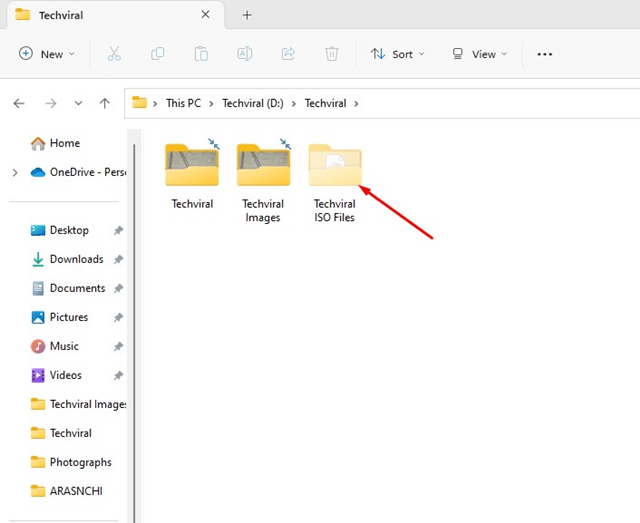The width and height of the screenshot is (640, 523).
Task: Select Downloads in the sidebar
Action: pos(76,259)
